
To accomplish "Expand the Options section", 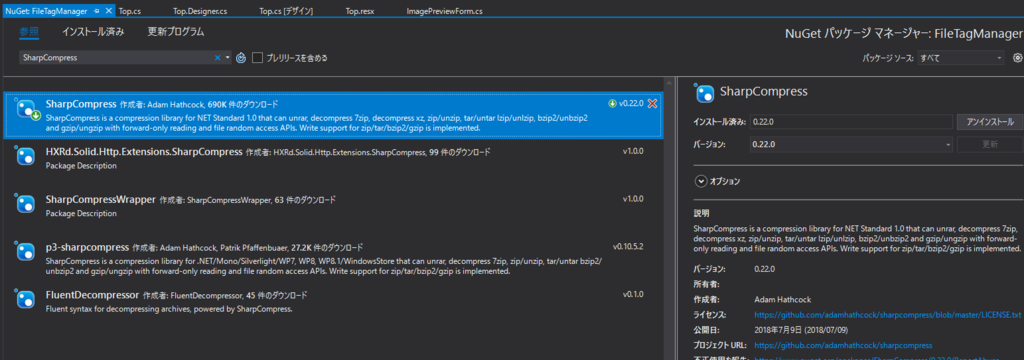I will (701, 181).
